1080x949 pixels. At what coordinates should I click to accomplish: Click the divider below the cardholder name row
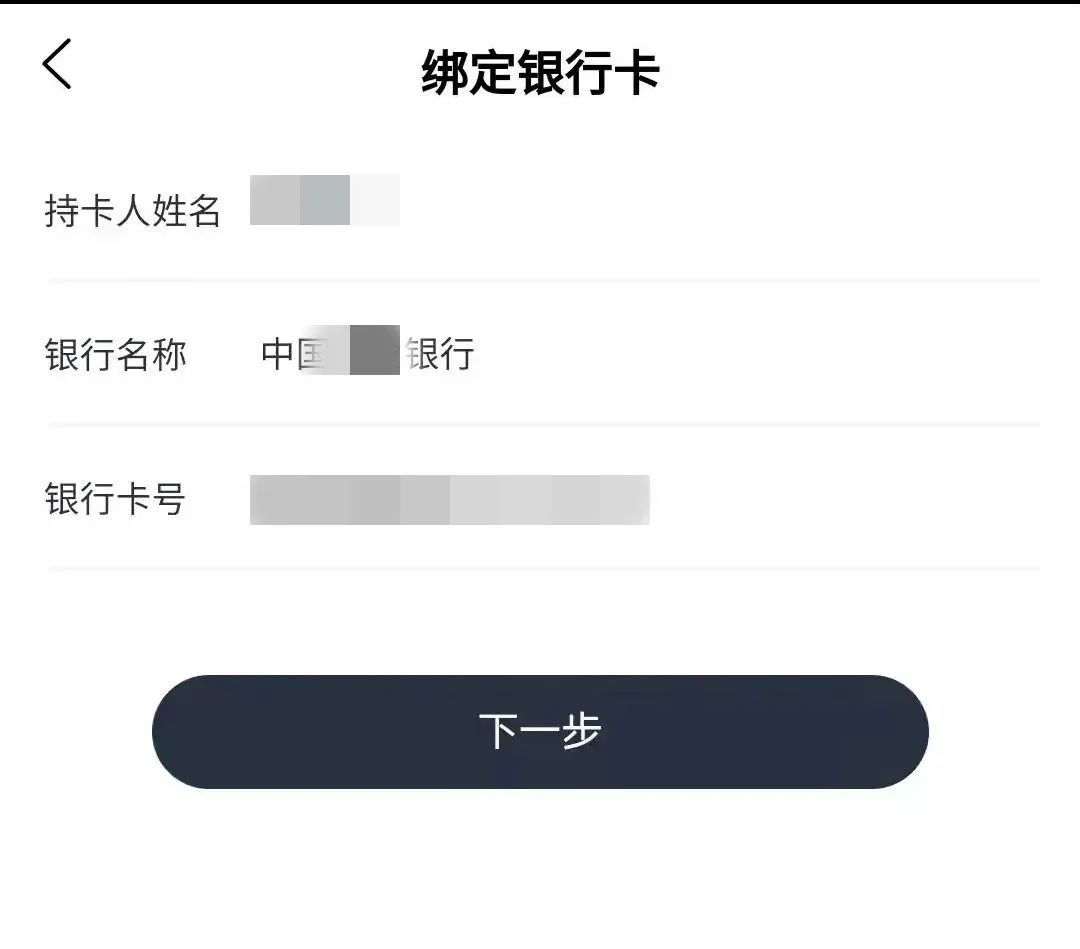[544, 282]
